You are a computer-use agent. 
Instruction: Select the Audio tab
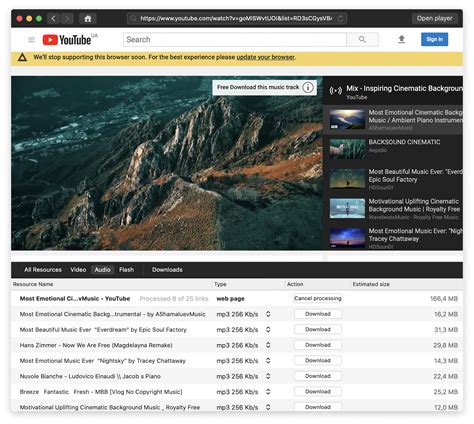point(102,270)
